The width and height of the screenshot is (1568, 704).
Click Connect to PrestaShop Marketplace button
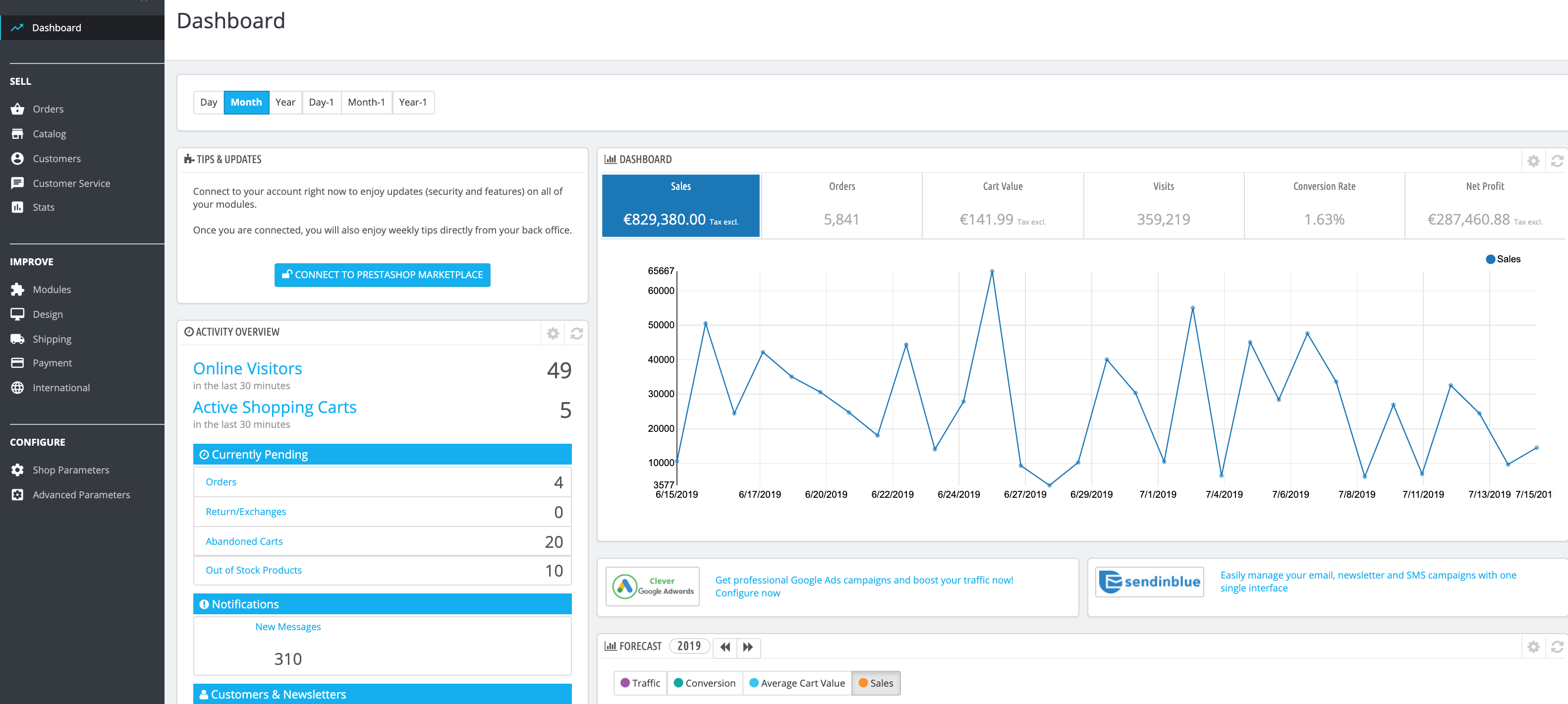point(382,275)
